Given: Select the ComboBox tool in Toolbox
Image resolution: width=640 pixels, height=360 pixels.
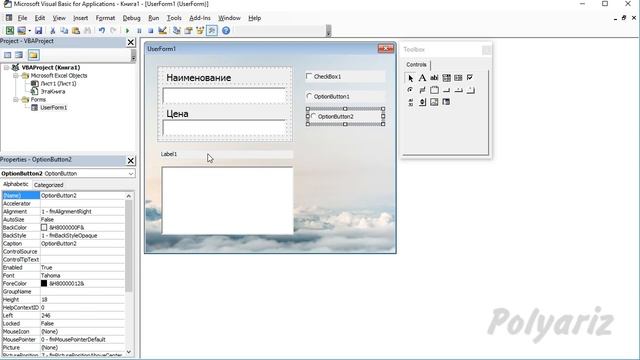Looking at the screenshot, I should 446,78.
